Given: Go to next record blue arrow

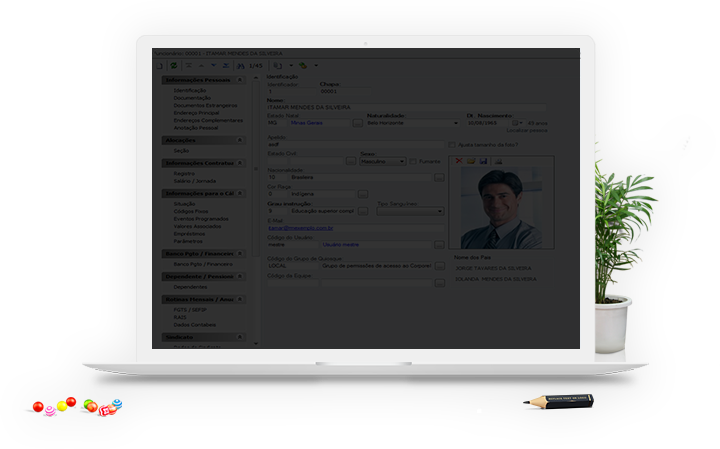Looking at the screenshot, I should pos(214,66).
